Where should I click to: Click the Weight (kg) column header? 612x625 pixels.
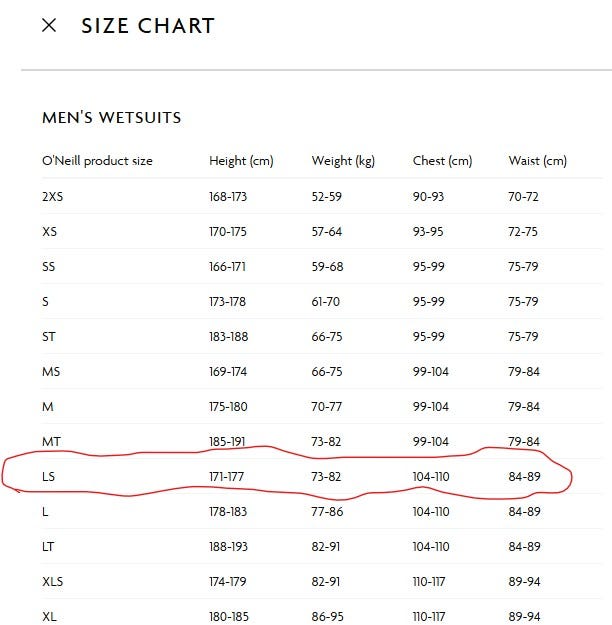tap(343, 161)
